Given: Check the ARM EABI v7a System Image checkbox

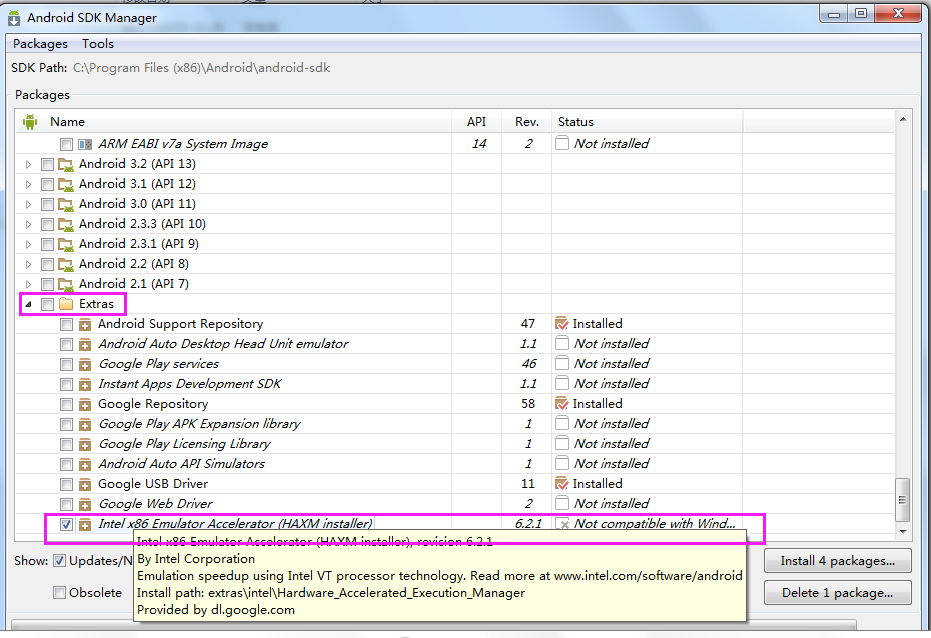Looking at the screenshot, I should pyautogui.click(x=66, y=144).
